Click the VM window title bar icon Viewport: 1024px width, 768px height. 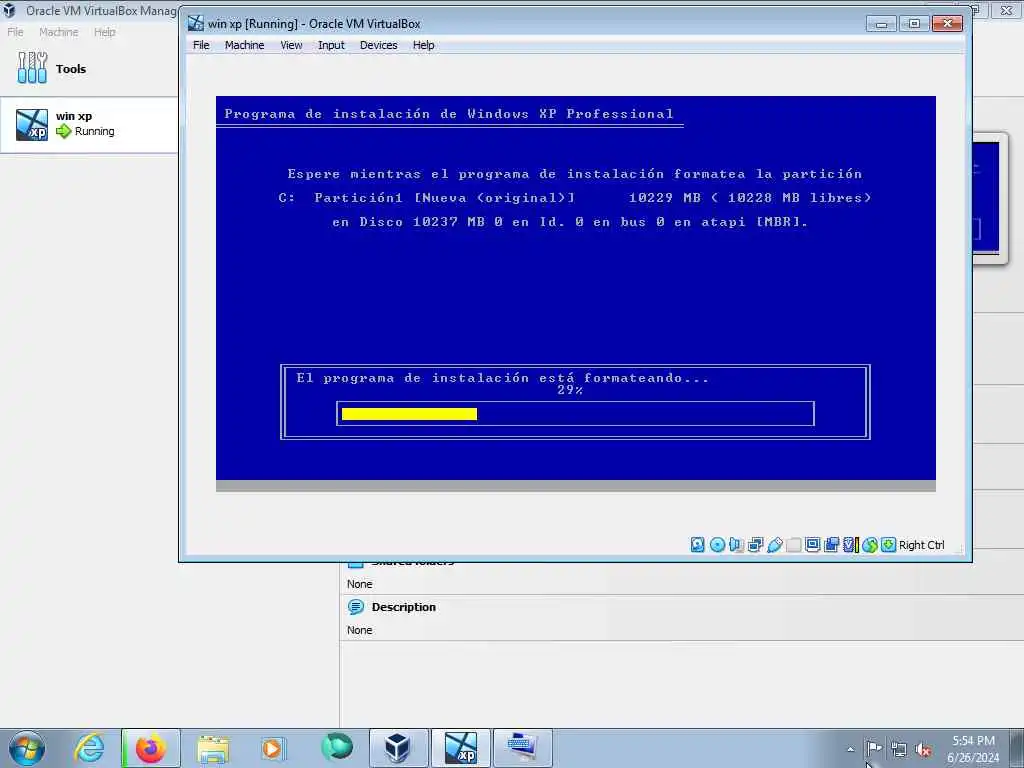click(x=196, y=24)
